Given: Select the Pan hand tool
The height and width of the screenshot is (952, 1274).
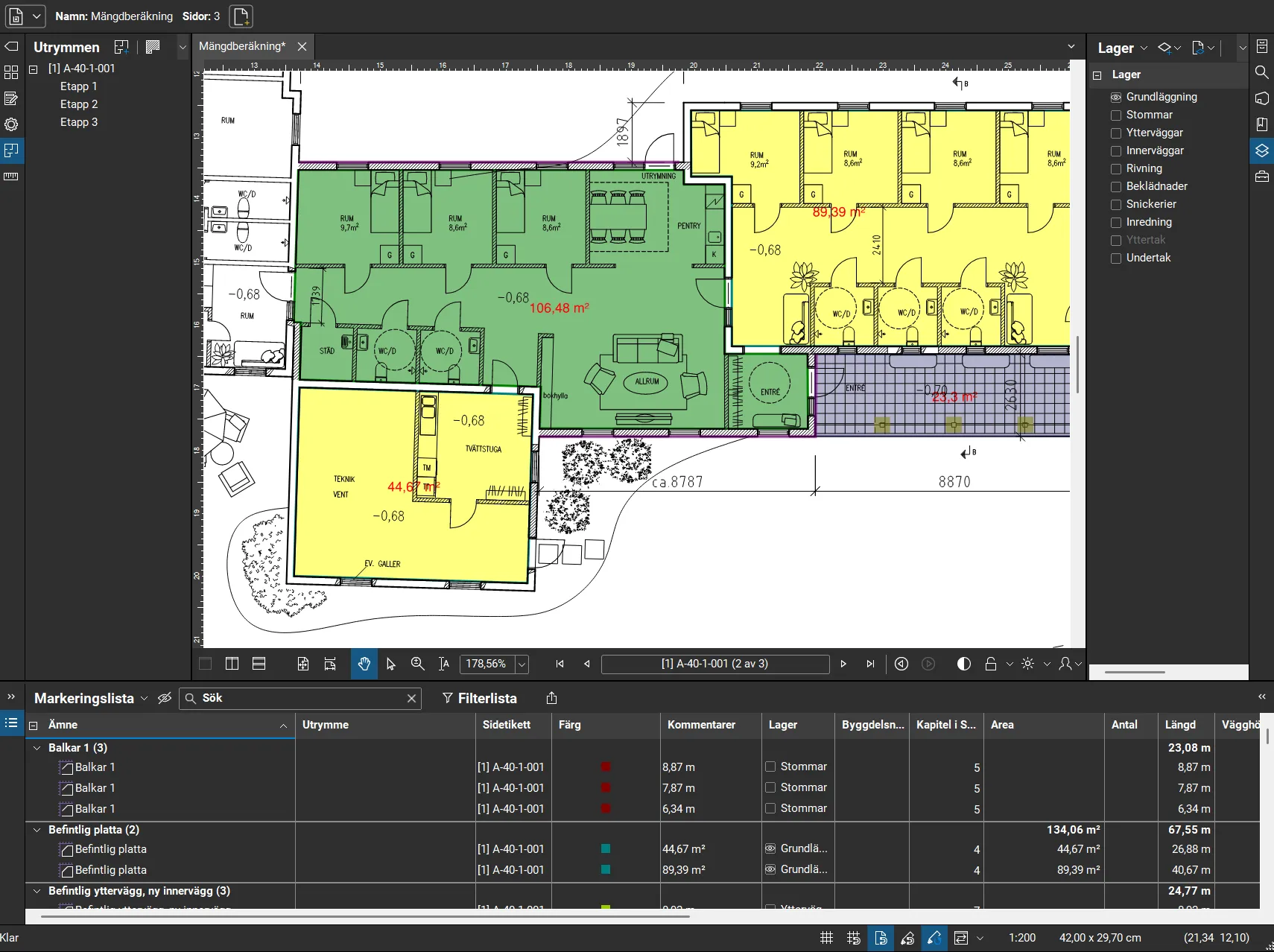Looking at the screenshot, I should click(x=364, y=664).
